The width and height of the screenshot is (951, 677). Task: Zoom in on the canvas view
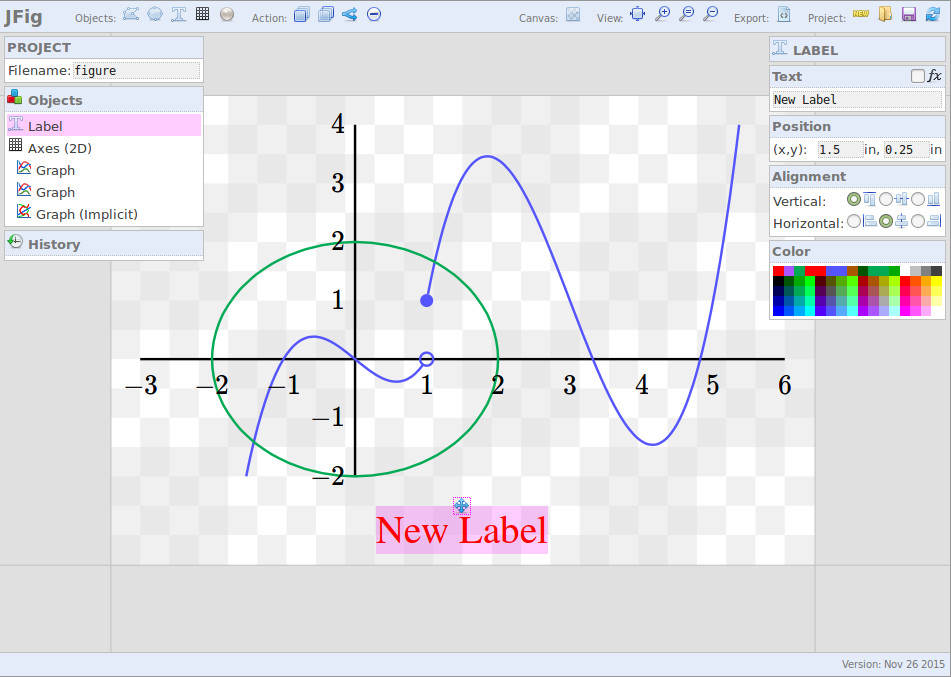(662, 14)
